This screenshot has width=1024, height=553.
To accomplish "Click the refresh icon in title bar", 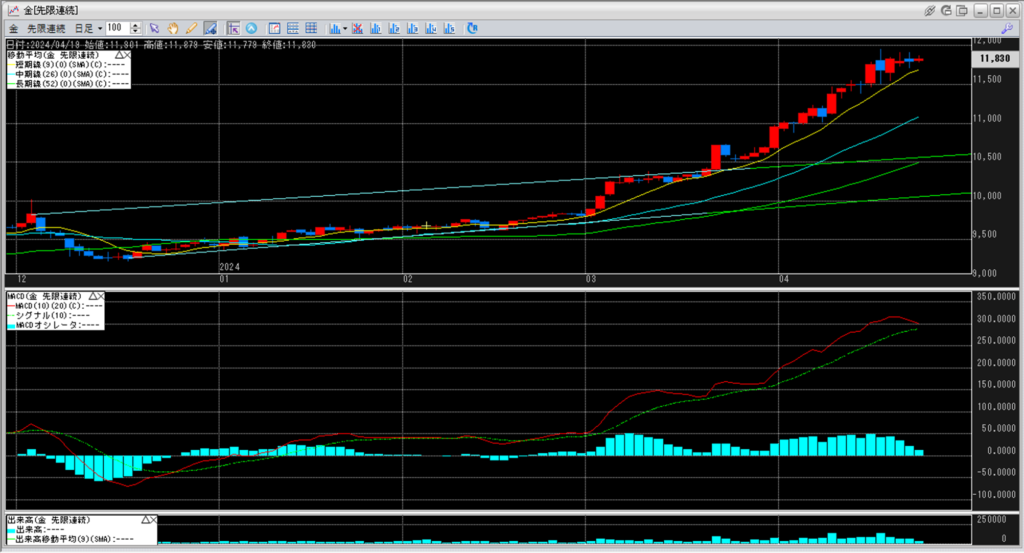I will point(945,9).
